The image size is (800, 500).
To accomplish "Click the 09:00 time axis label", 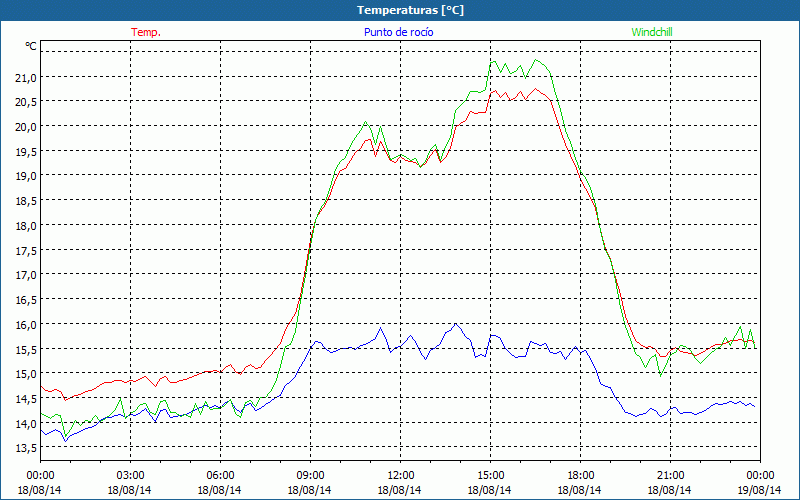I will (x=310, y=475).
